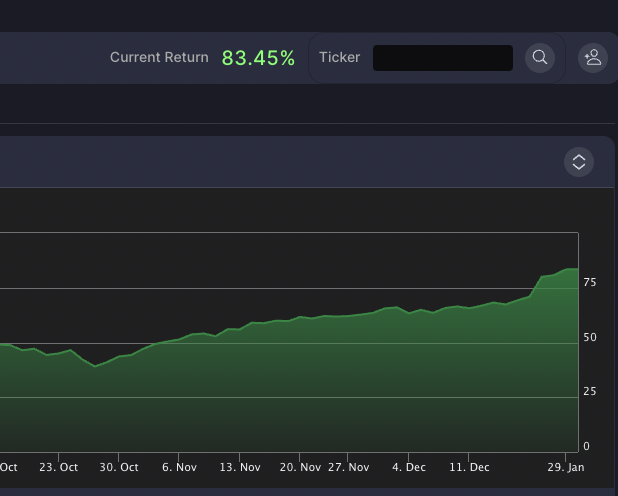Screen dimensions: 618x496
Task: Click the Current Return label
Action: [159, 58]
